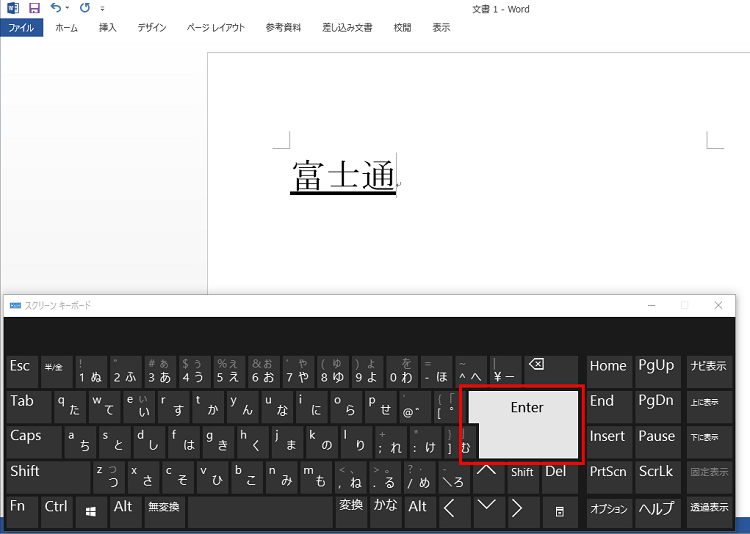Click the 下に表示 key
This screenshot has height=534, width=750.
coord(709,442)
